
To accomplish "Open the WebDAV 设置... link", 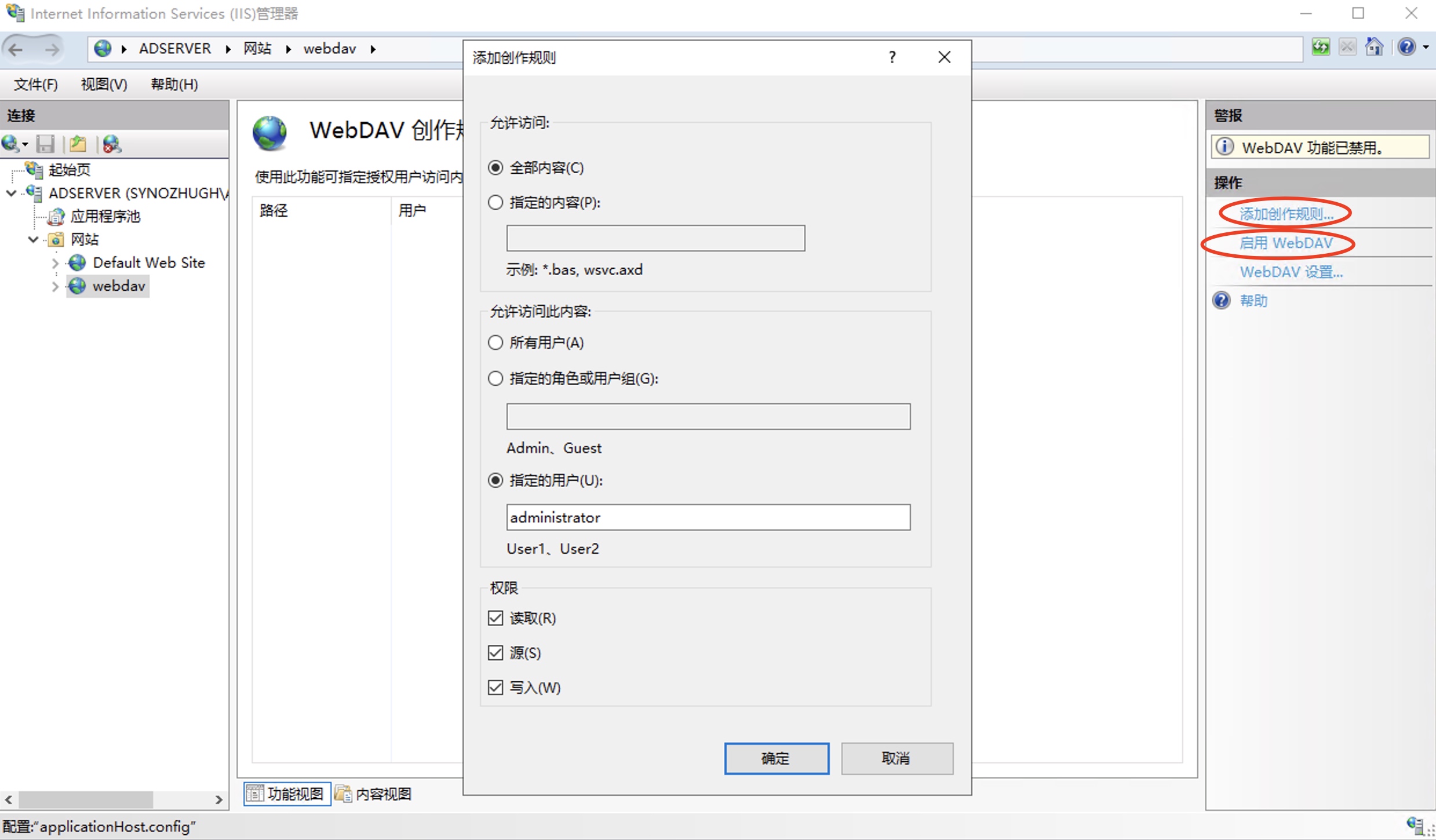I will [x=1291, y=272].
